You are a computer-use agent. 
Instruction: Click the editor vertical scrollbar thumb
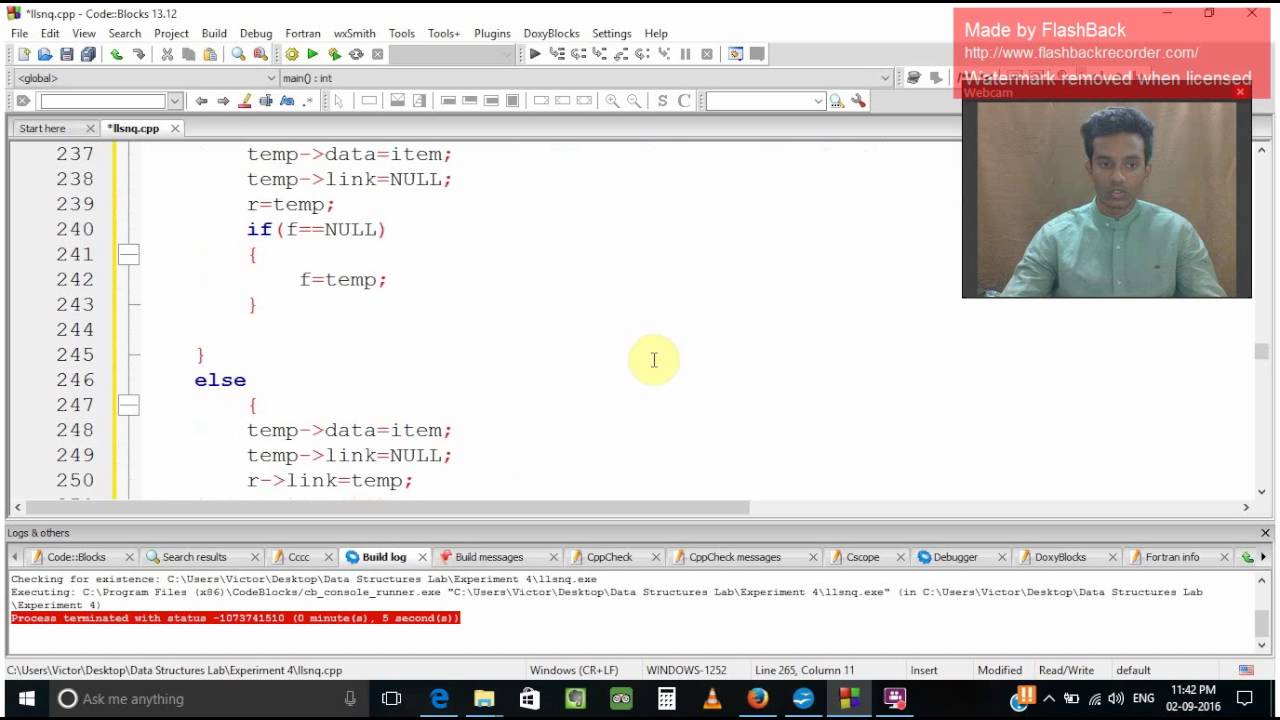click(x=1262, y=351)
